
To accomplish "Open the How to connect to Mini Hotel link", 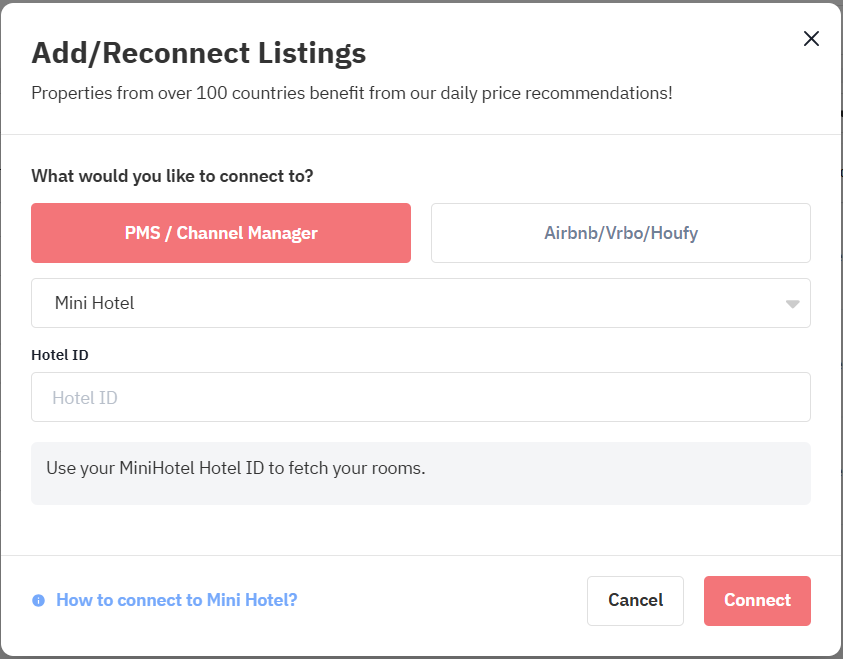I will tap(176, 600).
